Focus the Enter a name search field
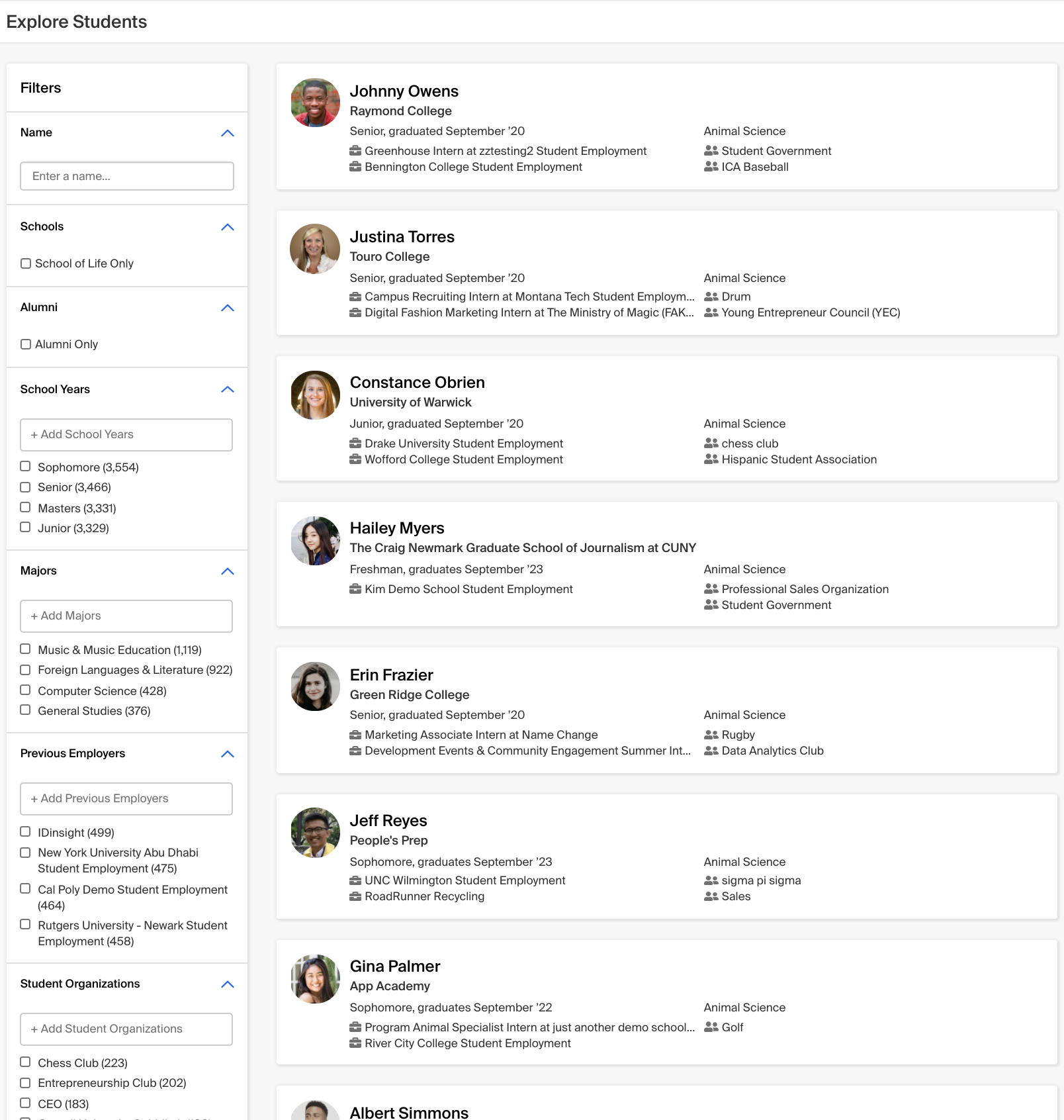 126,176
